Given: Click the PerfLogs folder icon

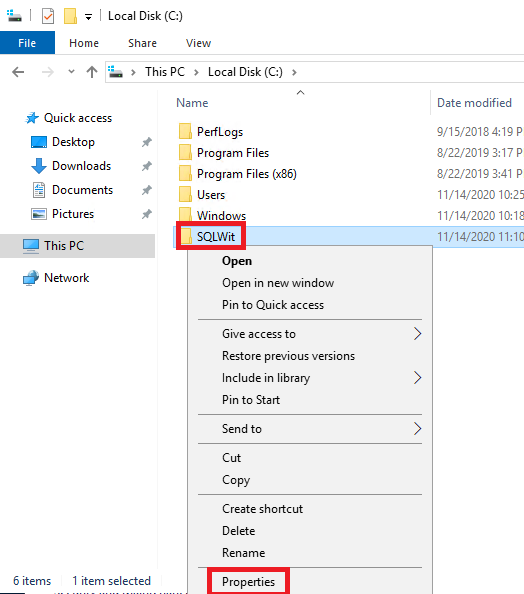Looking at the screenshot, I should click(185, 131).
